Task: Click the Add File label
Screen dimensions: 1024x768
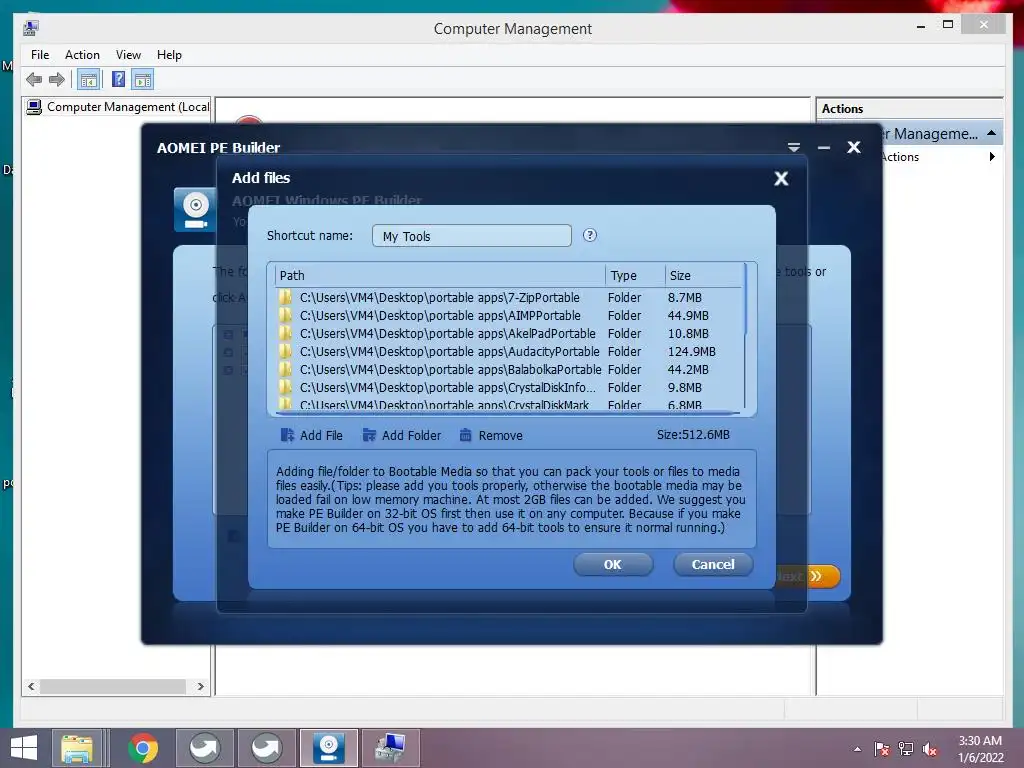Action: 321,436
